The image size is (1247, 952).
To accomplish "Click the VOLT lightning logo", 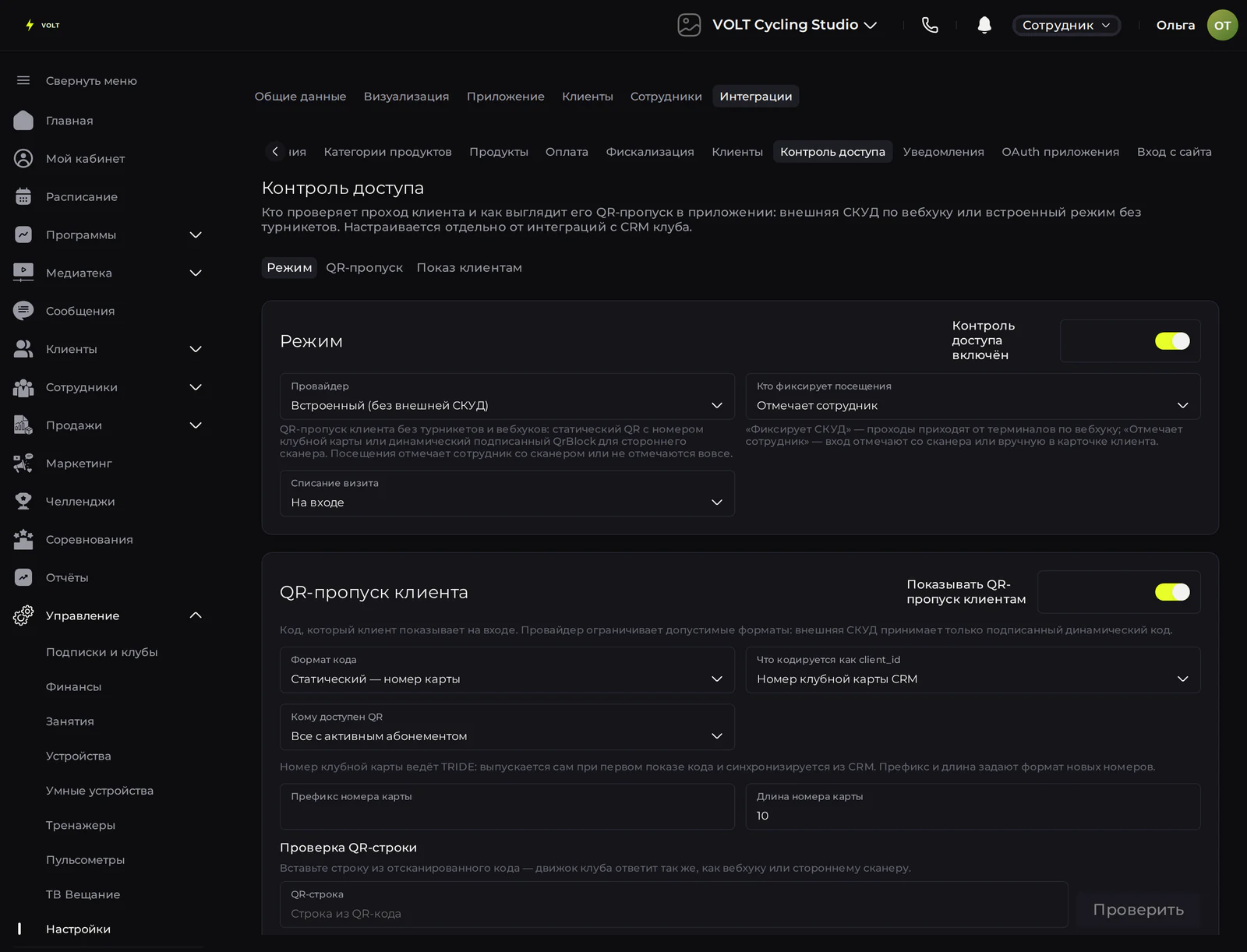I will (42, 25).
